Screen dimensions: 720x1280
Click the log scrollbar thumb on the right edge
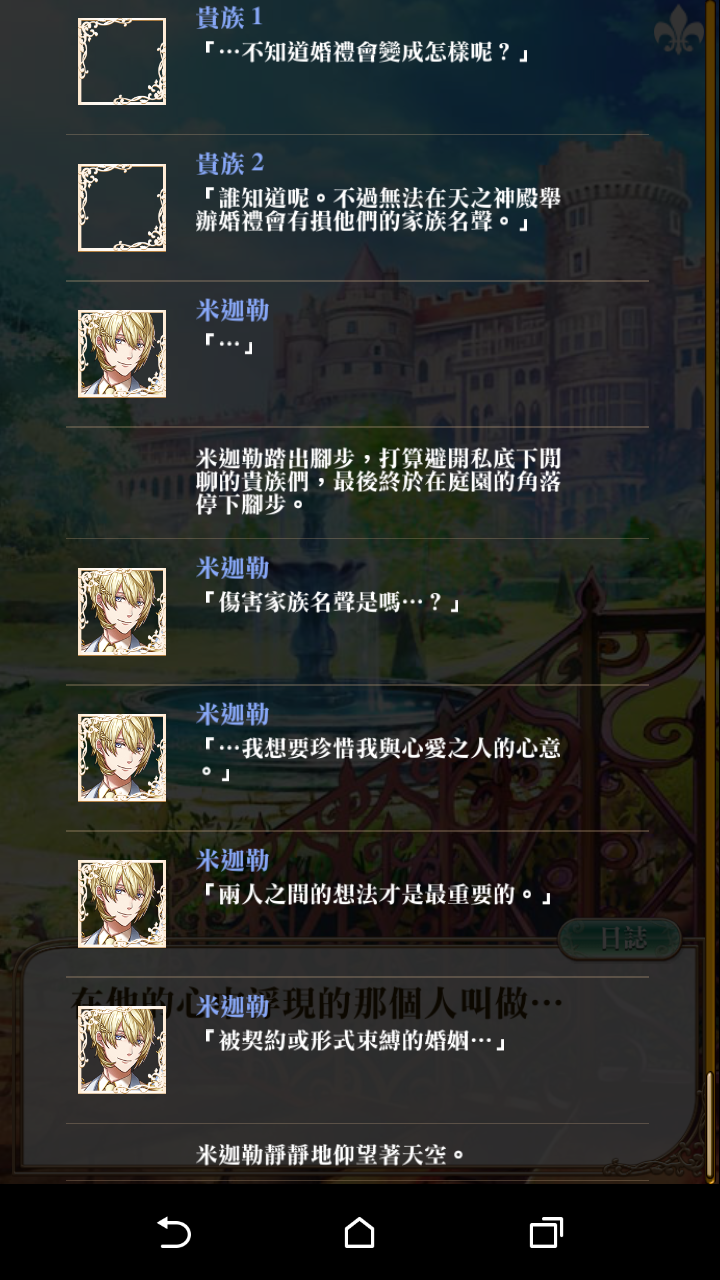[x=711, y=1125]
